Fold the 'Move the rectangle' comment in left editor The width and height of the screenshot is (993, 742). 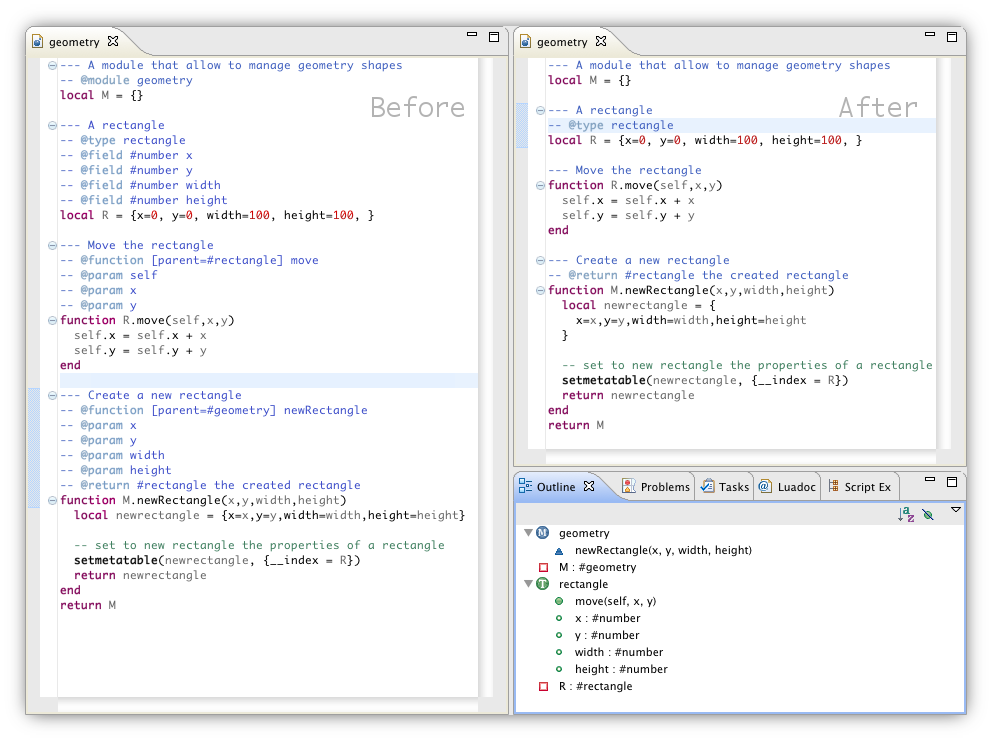pos(53,245)
